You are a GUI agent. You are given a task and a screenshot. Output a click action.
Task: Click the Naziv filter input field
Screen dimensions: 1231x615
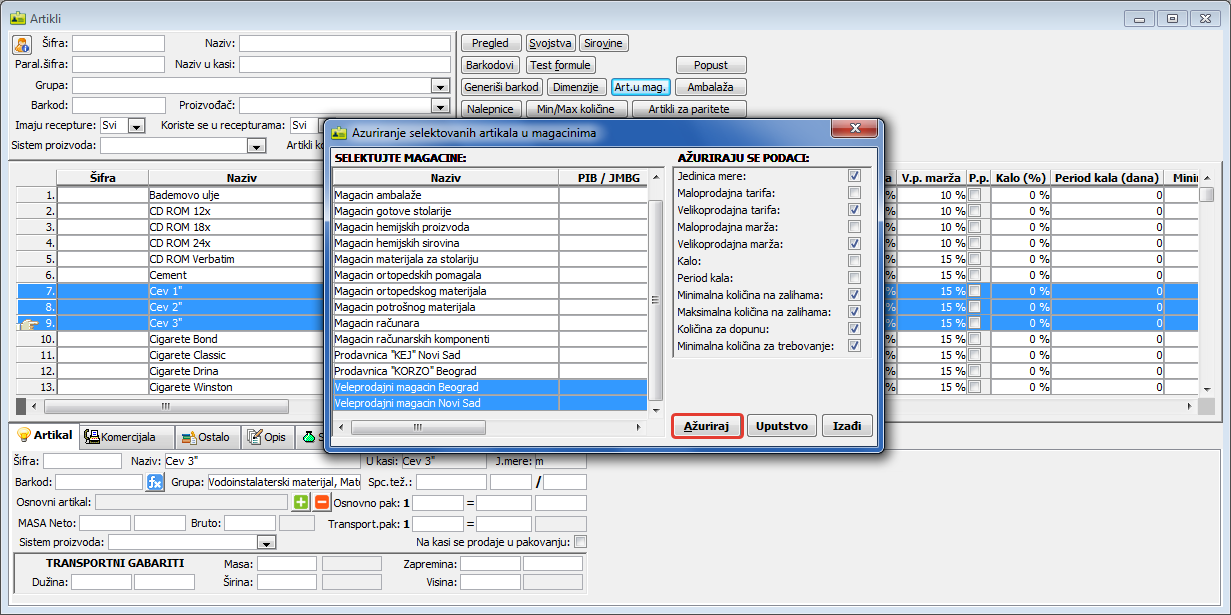344,44
